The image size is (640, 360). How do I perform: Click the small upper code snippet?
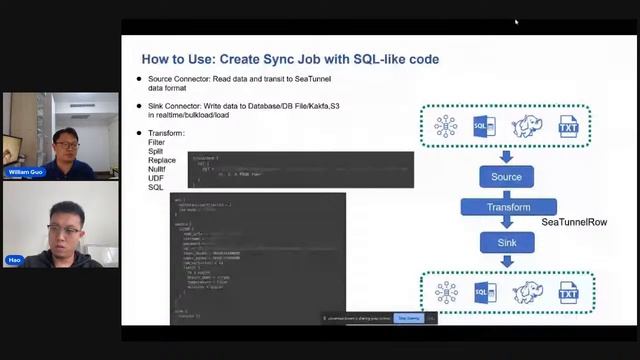point(301,170)
